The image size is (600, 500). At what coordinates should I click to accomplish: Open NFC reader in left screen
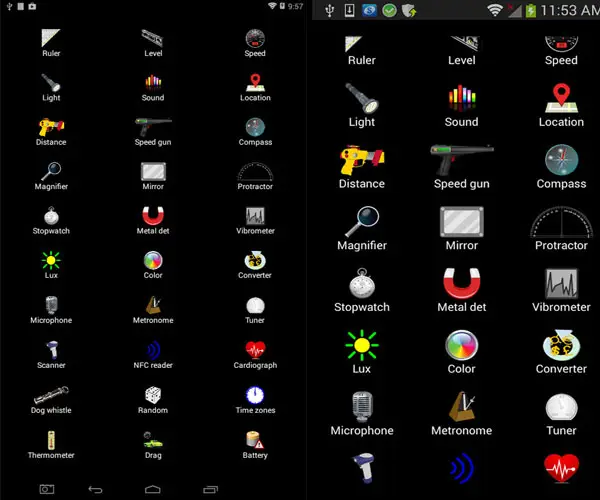pos(153,355)
